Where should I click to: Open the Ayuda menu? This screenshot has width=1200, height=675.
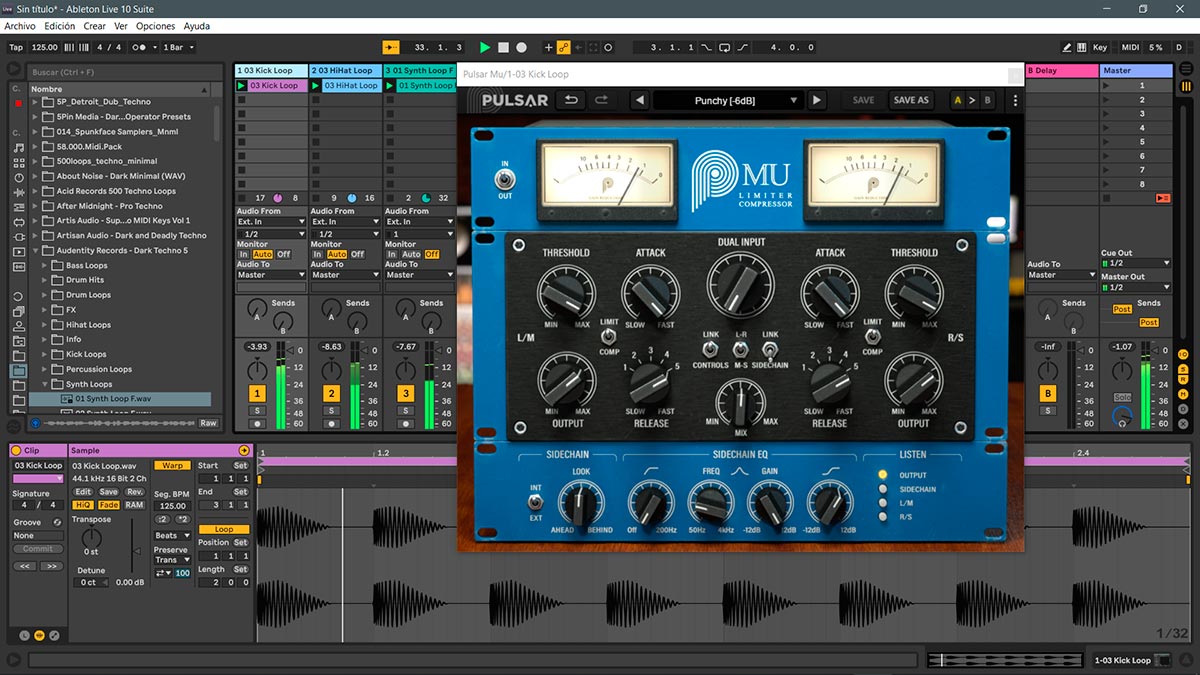click(197, 26)
